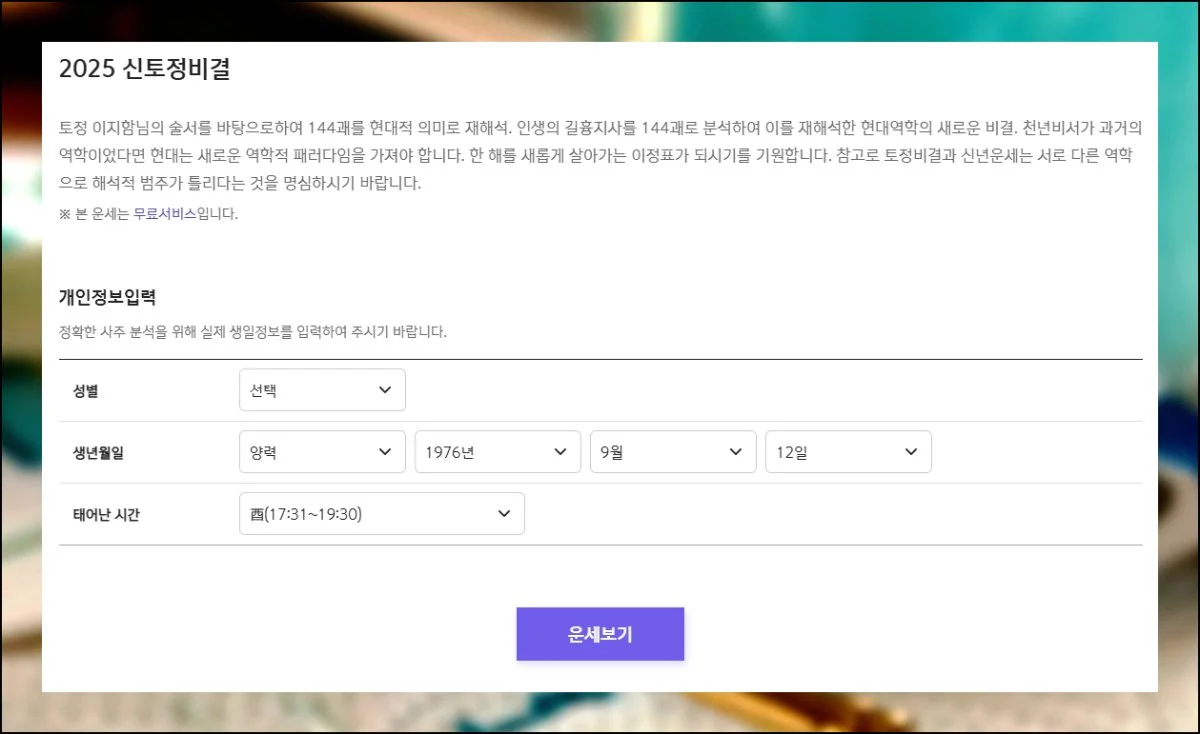Select the 9월 birth month dropdown
Viewport: 1200px width, 734px height.
point(672,452)
